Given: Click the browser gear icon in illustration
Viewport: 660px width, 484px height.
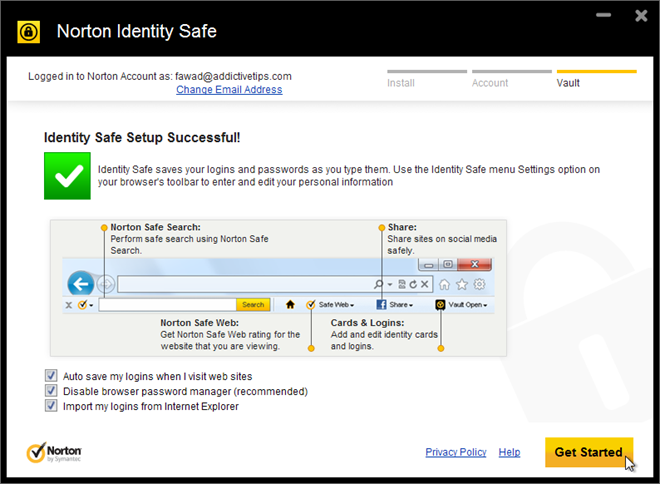Looking at the screenshot, I should tap(479, 285).
